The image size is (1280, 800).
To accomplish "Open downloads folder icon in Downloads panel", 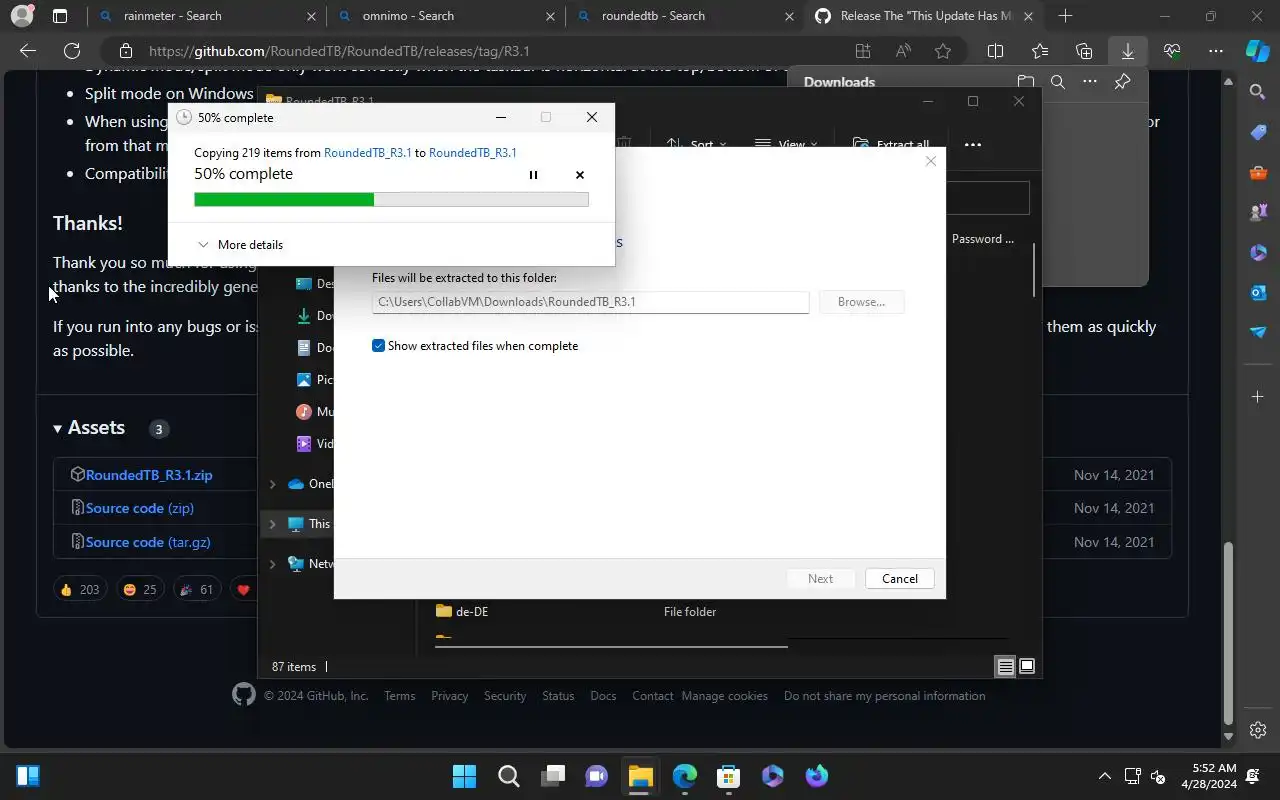I will 1025,82.
